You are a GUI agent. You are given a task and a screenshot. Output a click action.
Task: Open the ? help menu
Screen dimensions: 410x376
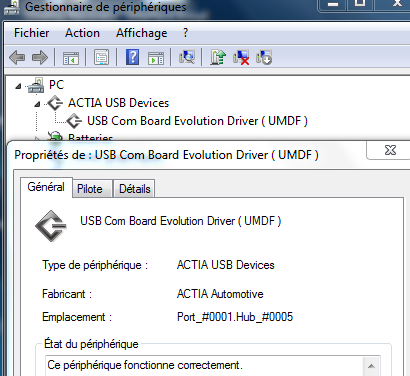point(185,33)
